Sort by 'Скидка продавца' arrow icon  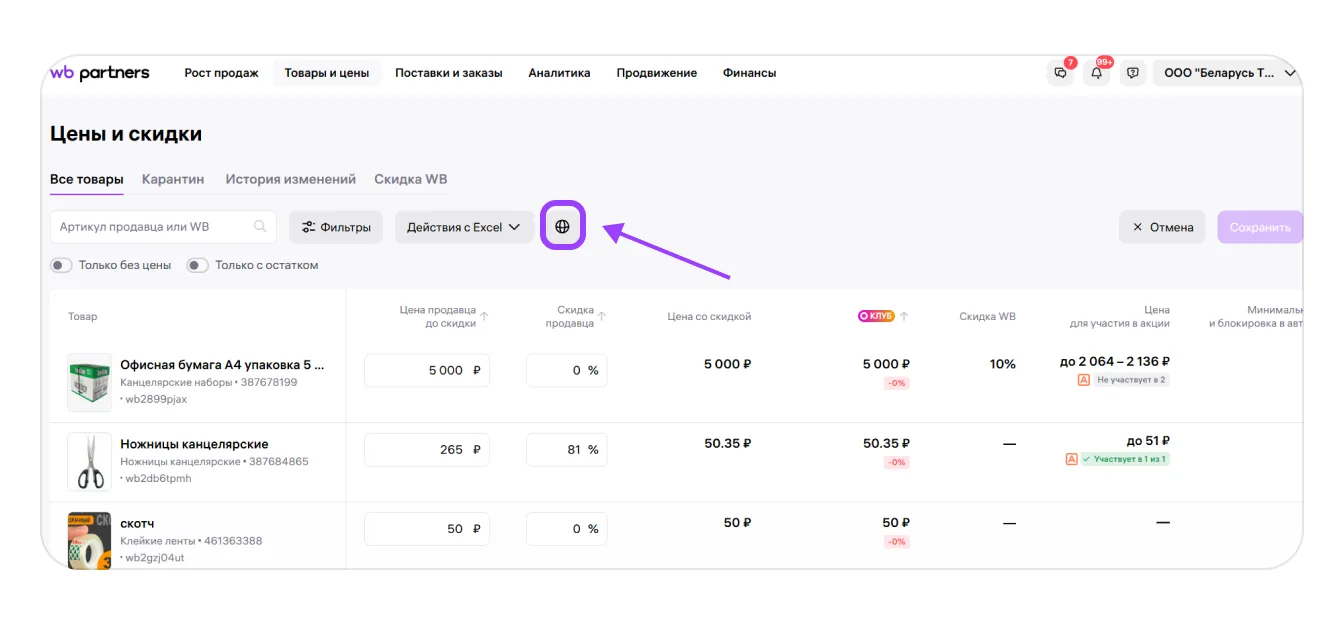tap(602, 317)
